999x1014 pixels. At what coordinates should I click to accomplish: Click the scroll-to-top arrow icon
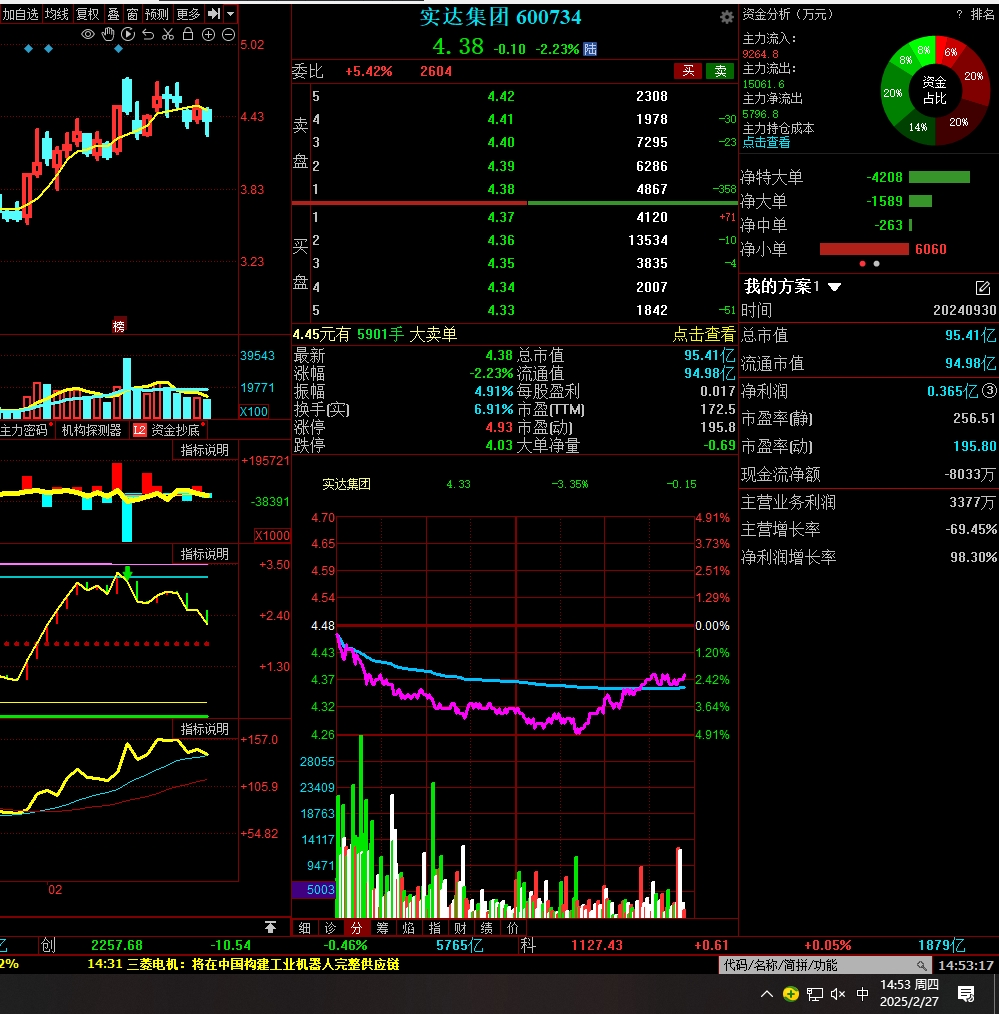coord(270,927)
